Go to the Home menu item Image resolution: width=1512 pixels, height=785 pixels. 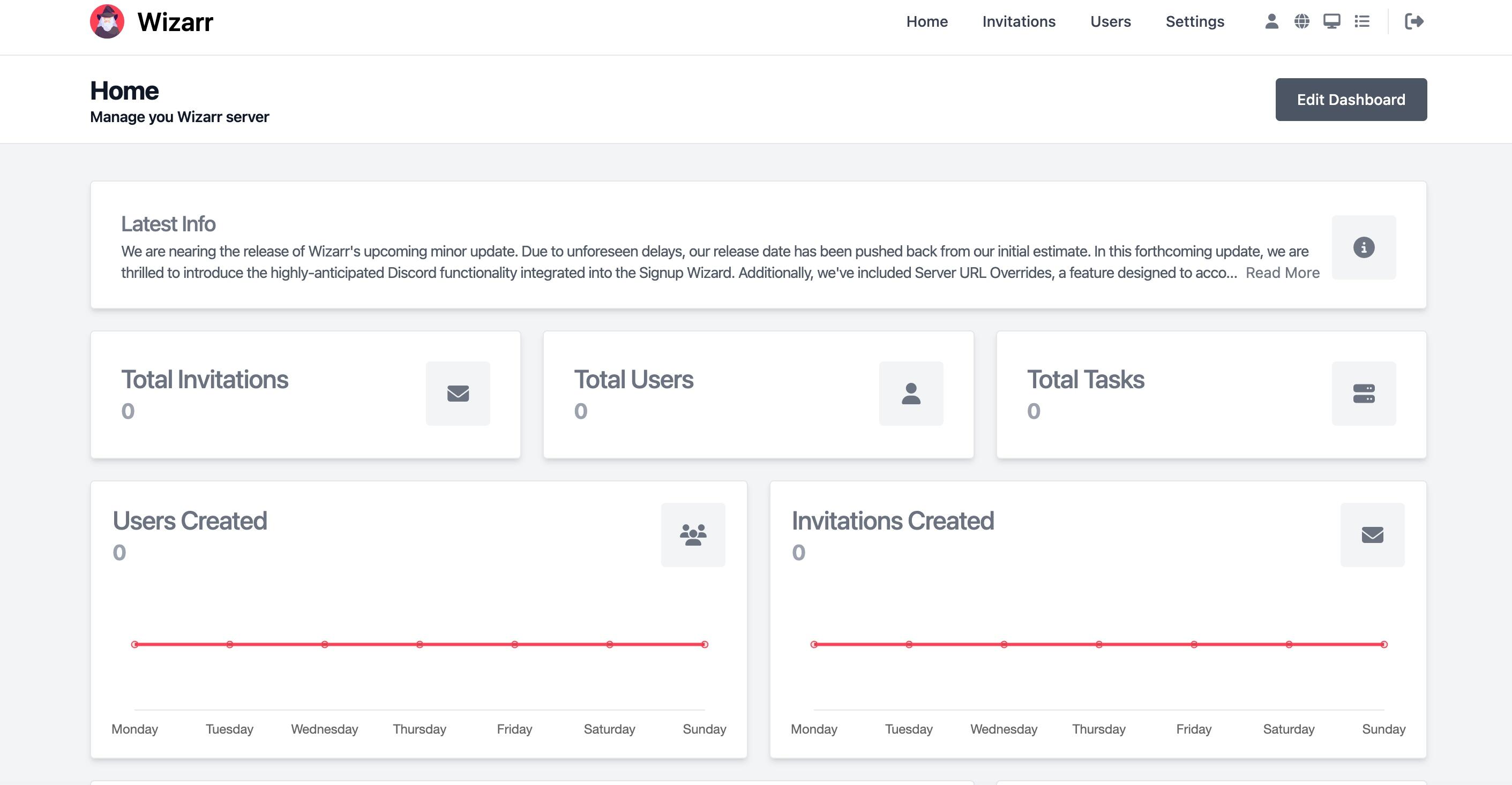tap(927, 22)
